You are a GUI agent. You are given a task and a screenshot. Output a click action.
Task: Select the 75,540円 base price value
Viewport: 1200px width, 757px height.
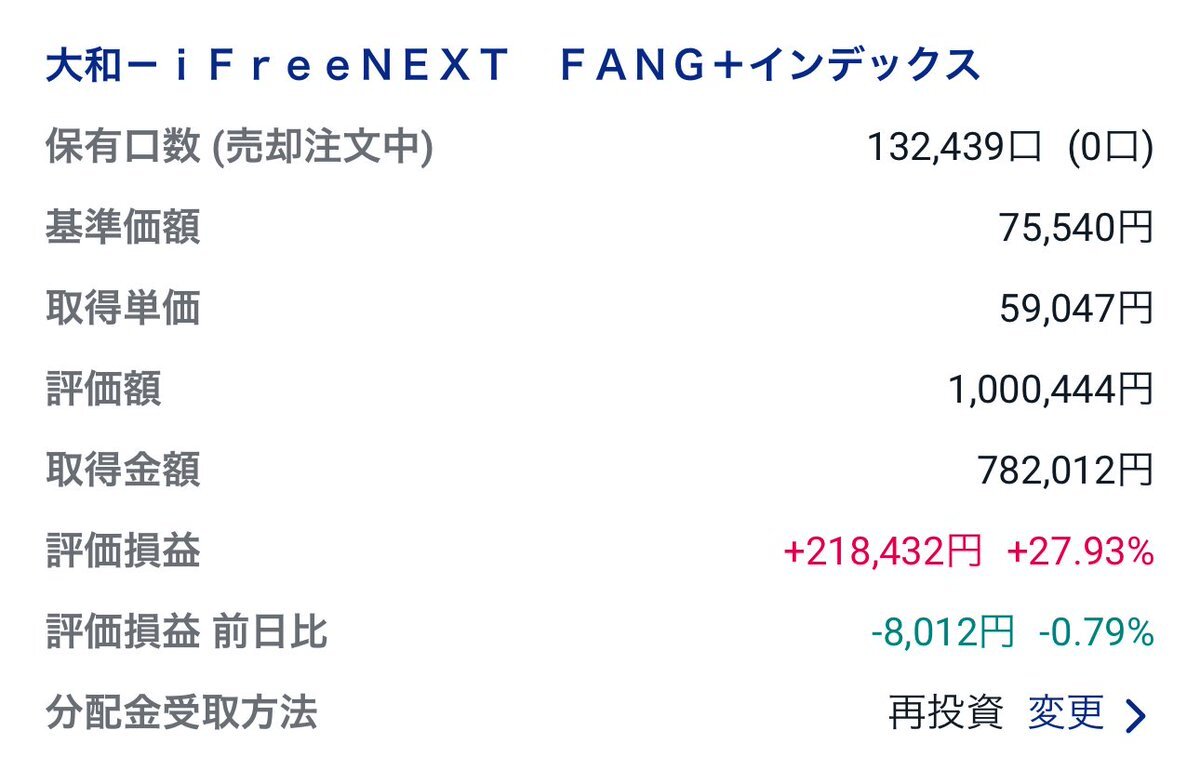click(x=1076, y=229)
